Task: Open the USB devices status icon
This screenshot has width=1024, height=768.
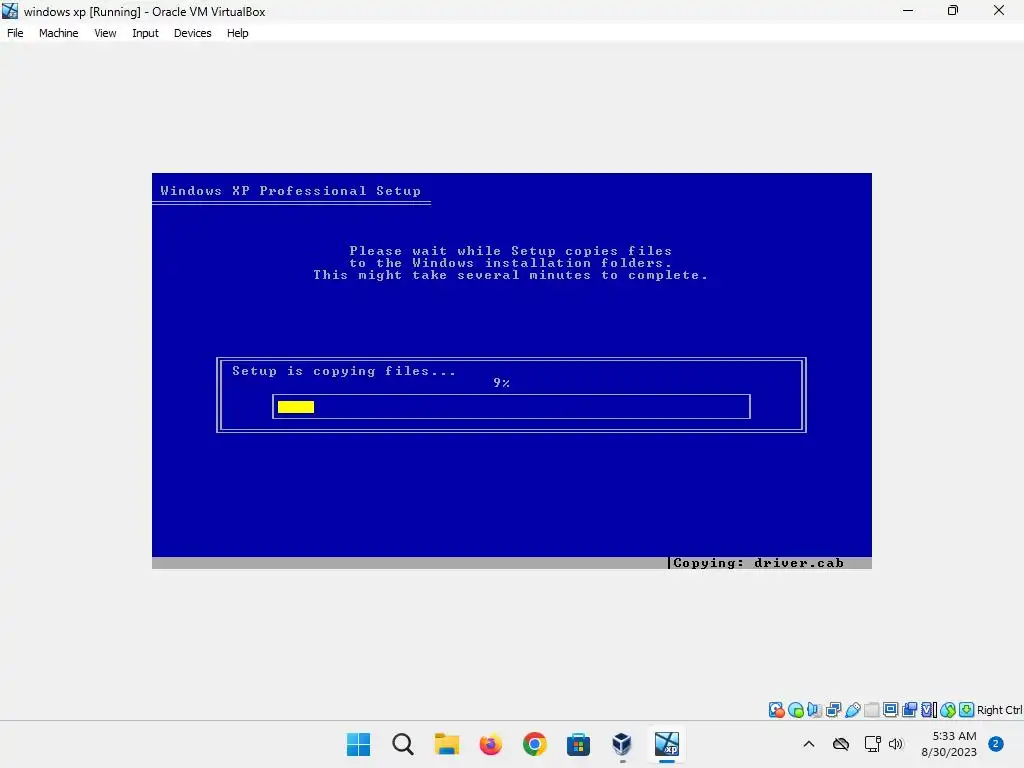Action: (x=852, y=710)
